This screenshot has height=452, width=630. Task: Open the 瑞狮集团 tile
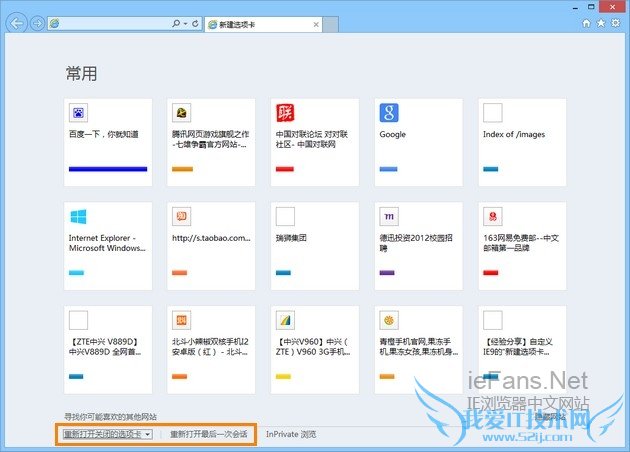pos(315,246)
